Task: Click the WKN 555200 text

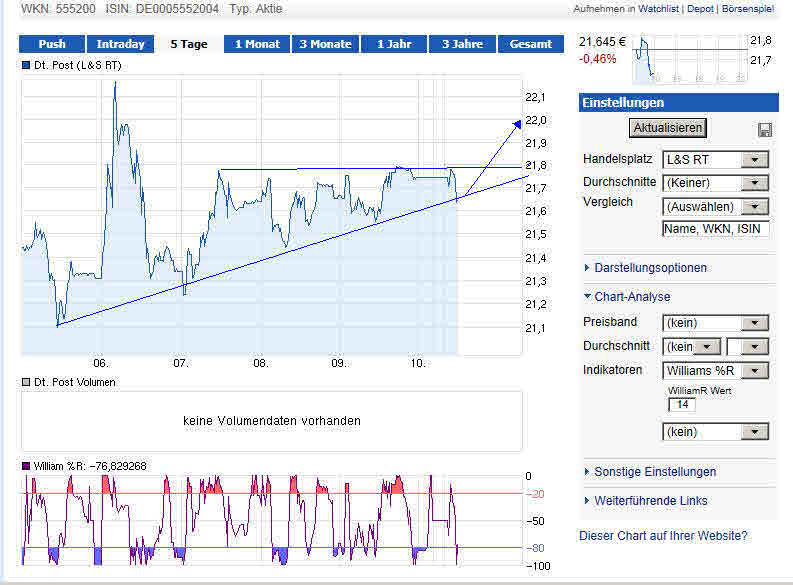Action: (x=58, y=9)
